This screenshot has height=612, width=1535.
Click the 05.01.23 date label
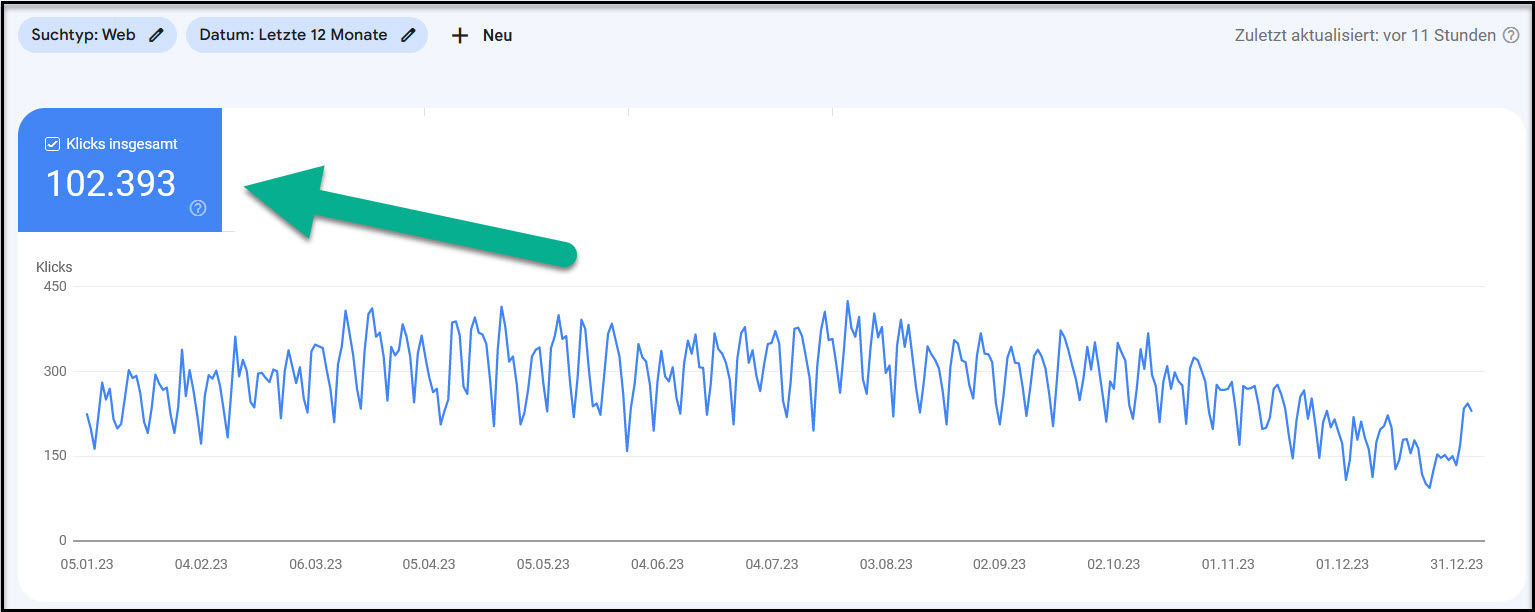click(x=87, y=564)
